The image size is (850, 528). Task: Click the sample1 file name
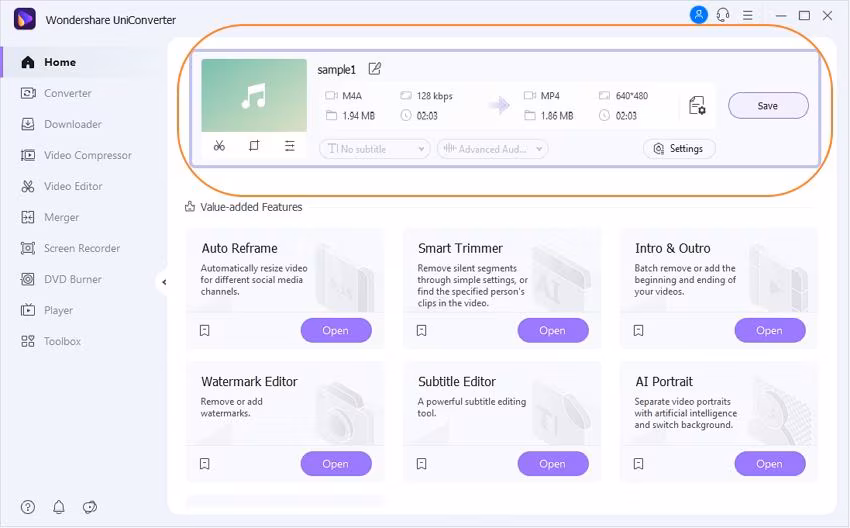[x=337, y=70]
